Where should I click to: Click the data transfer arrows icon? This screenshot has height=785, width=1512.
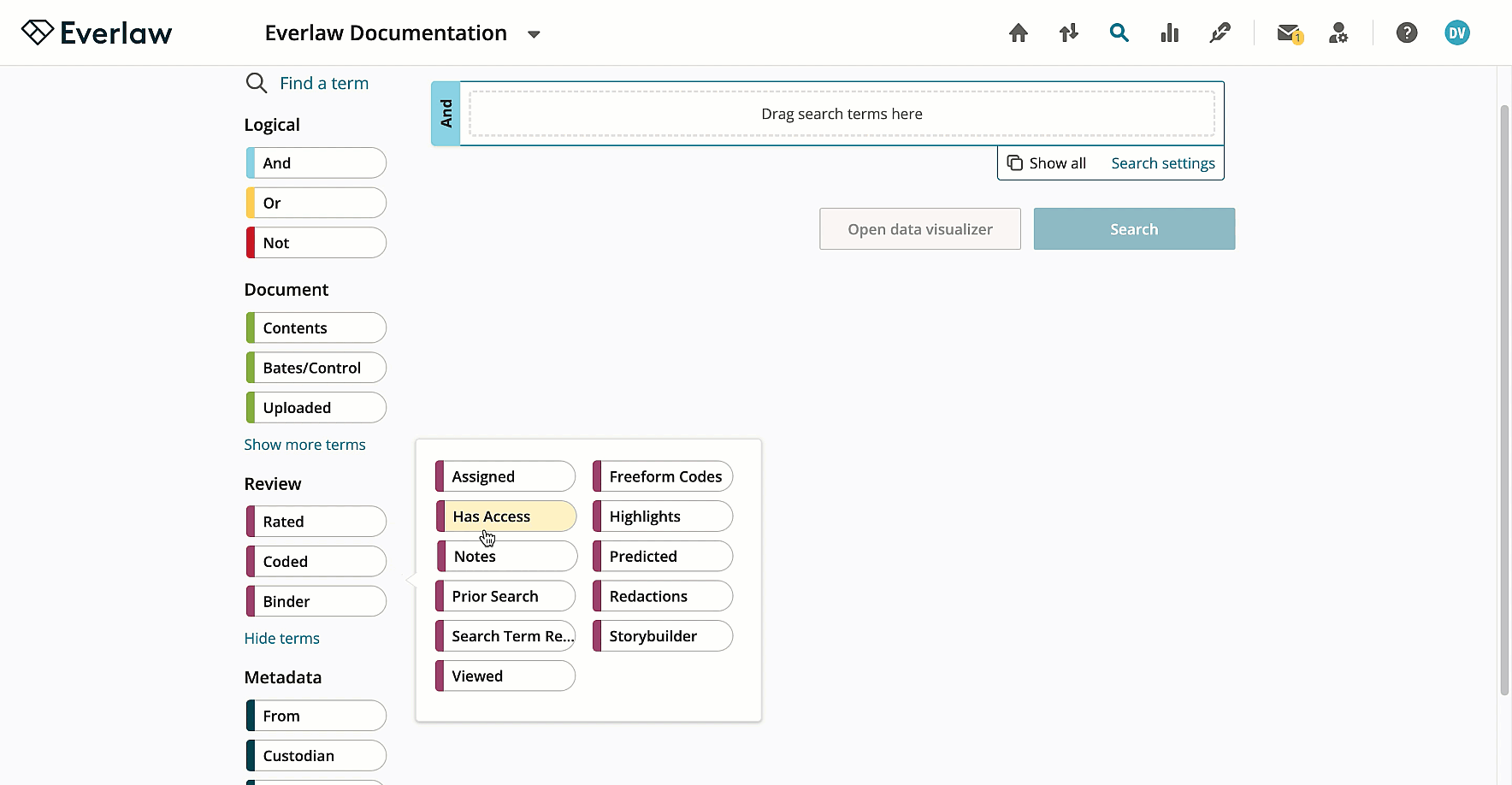tap(1068, 32)
